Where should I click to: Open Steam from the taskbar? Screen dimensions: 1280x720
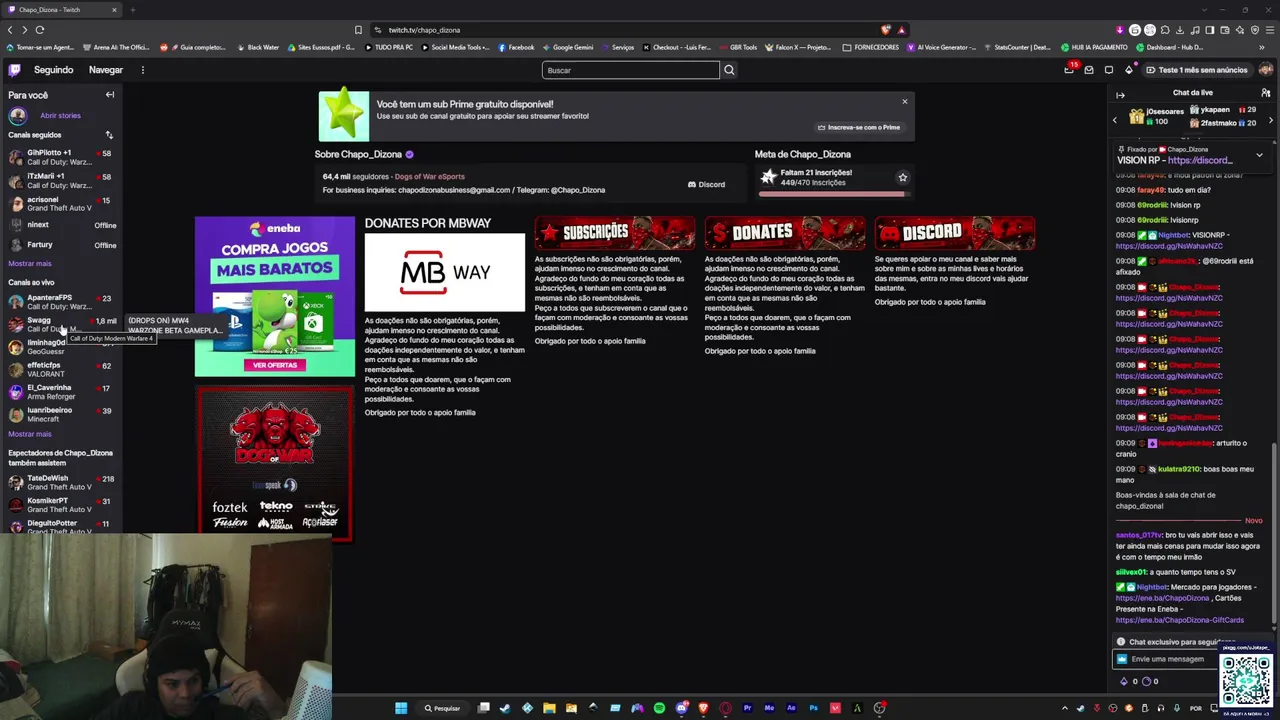(505, 708)
